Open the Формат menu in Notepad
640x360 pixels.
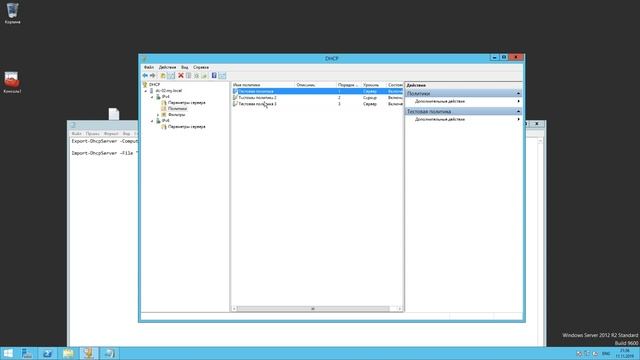pos(111,133)
